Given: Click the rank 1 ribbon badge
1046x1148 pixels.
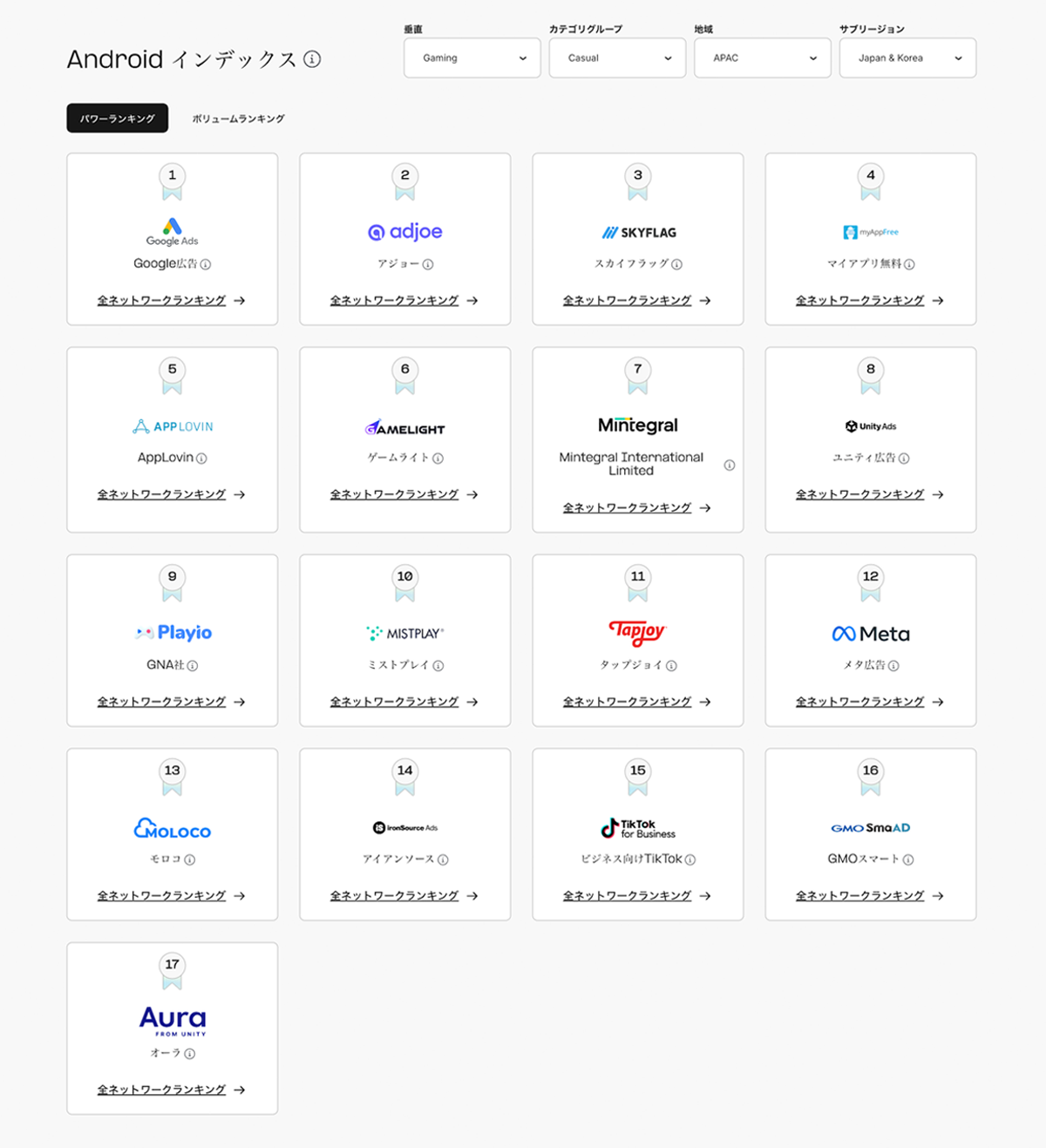Looking at the screenshot, I should pos(173,181).
